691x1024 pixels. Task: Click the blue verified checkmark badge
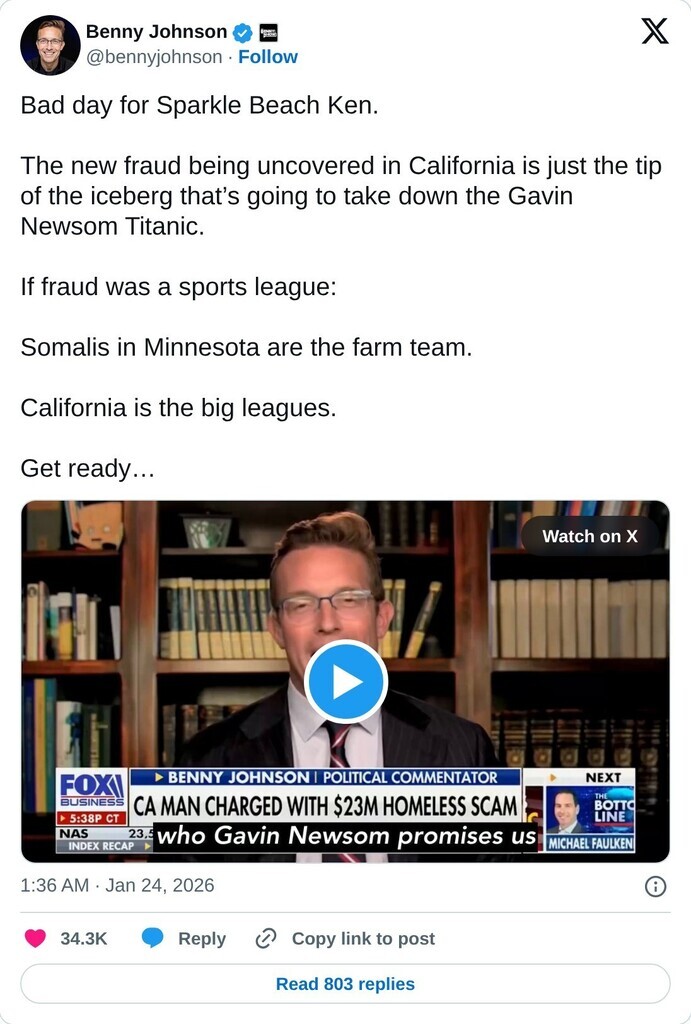[243, 32]
